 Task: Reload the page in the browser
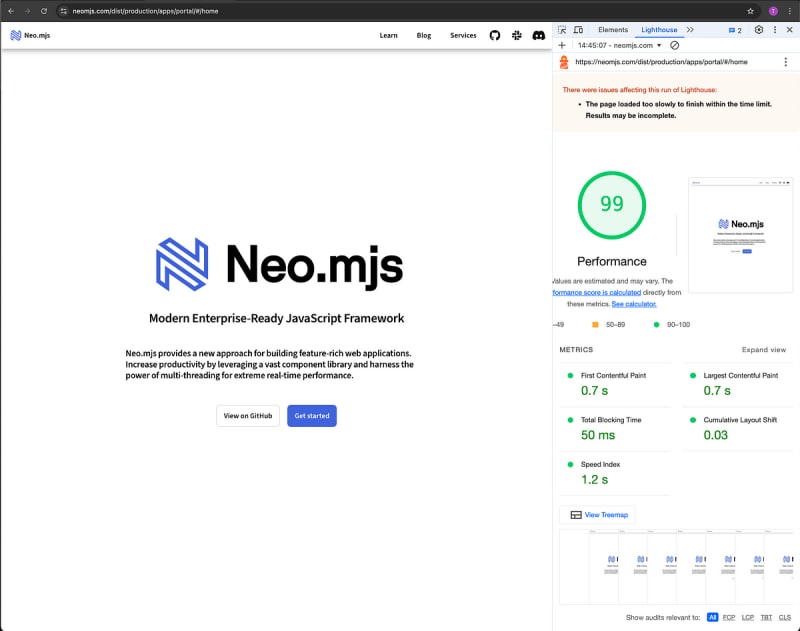[43, 10]
